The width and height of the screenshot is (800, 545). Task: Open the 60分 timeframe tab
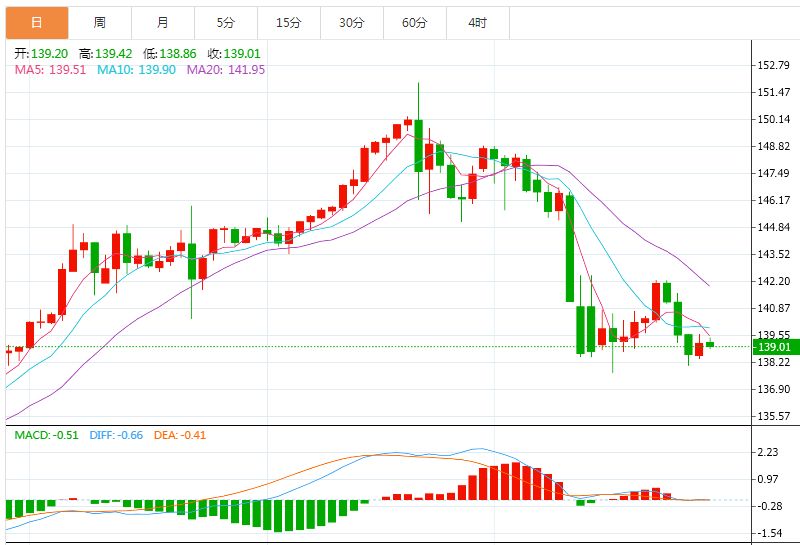tap(415, 23)
